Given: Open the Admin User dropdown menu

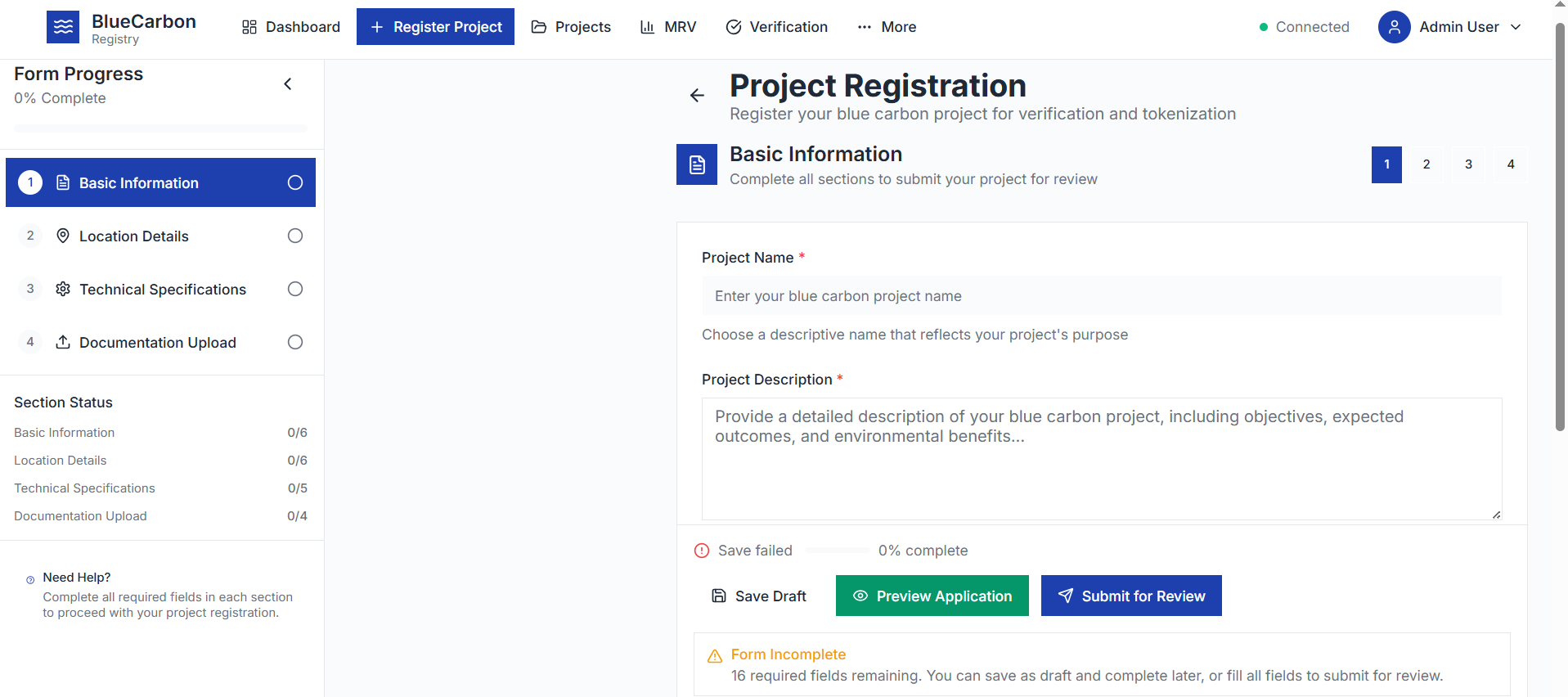Looking at the screenshot, I should point(1516,27).
